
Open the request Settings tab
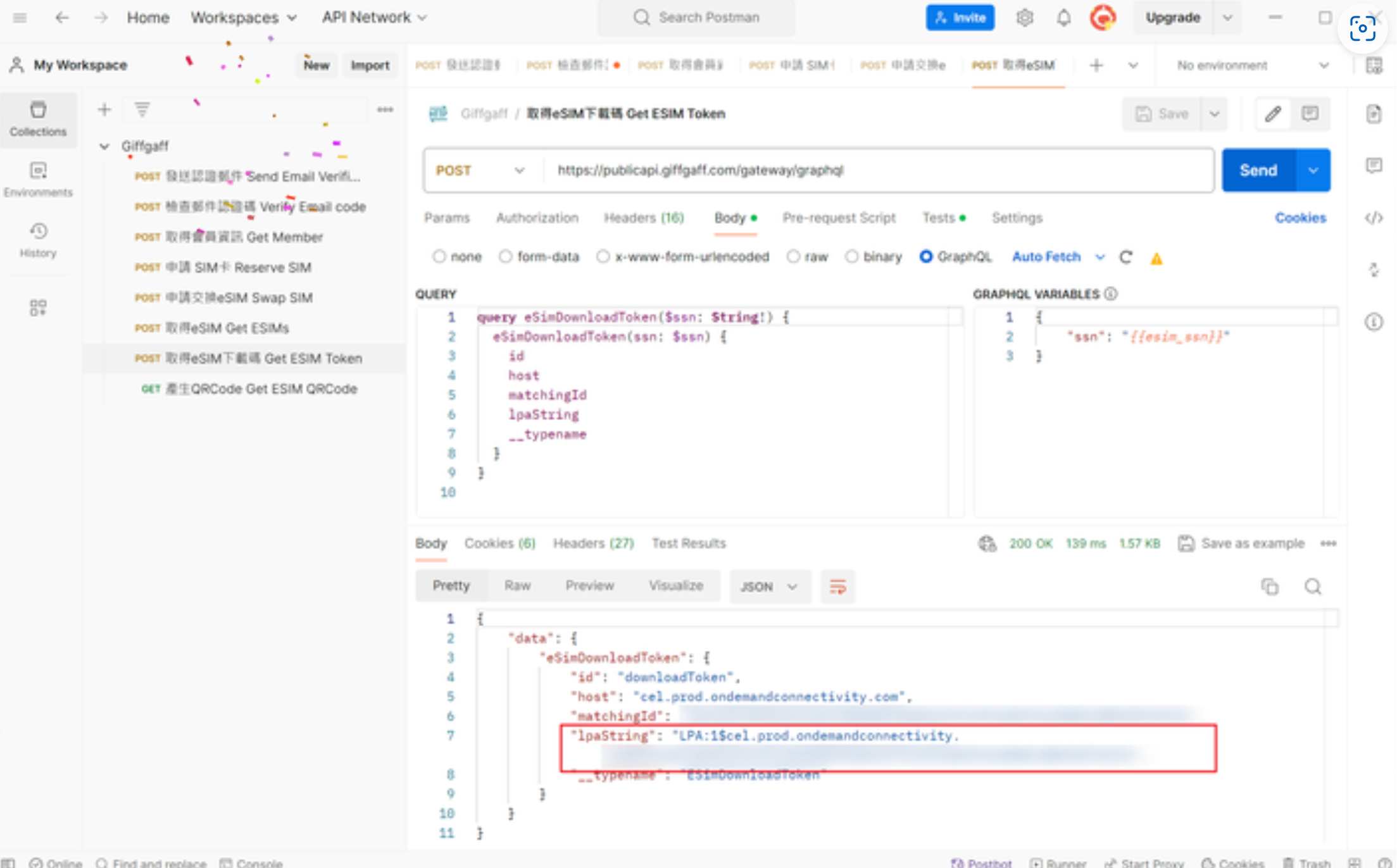(1017, 218)
